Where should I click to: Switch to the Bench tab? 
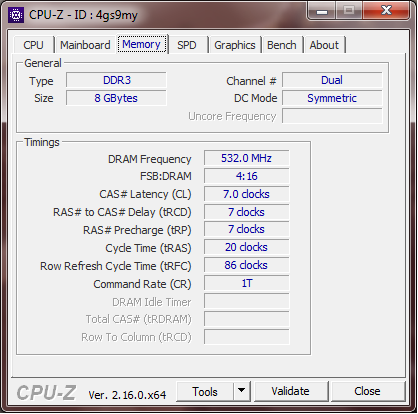pyautogui.click(x=282, y=45)
